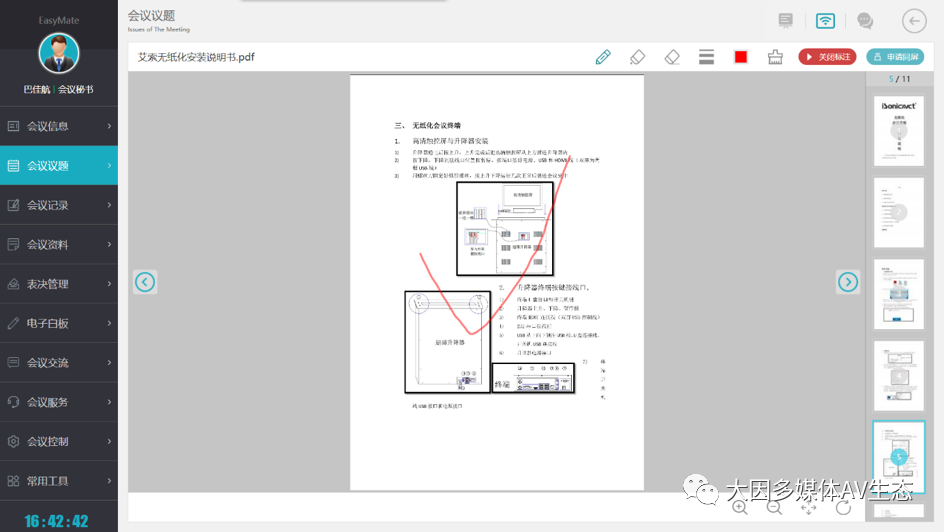Viewport: 944px width, 532px height.
Task: Click the presentation board icon
Action: tap(786, 21)
